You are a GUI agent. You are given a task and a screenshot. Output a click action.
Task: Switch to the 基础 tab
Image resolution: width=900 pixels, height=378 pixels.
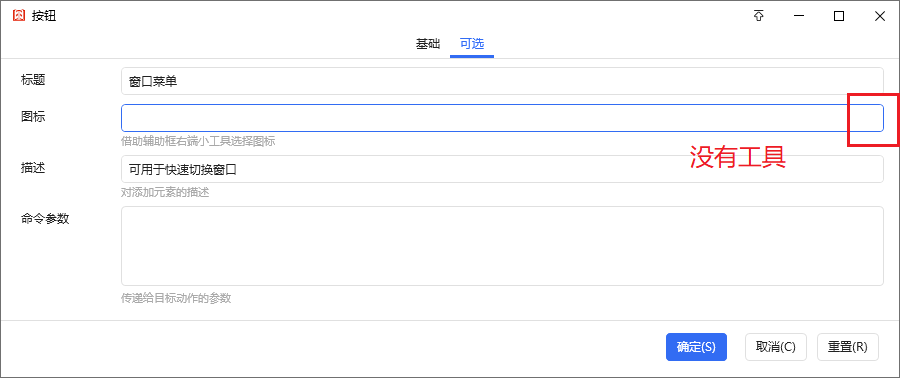click(428, 44)
